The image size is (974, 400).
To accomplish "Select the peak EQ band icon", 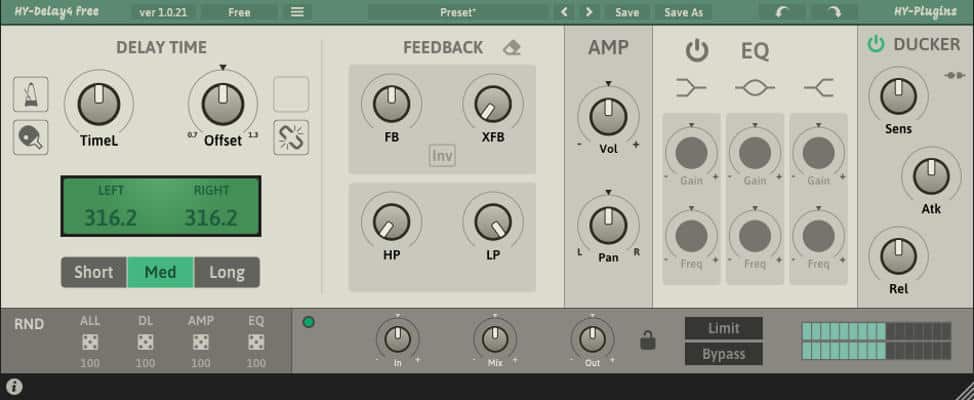I will coord(755,89).
